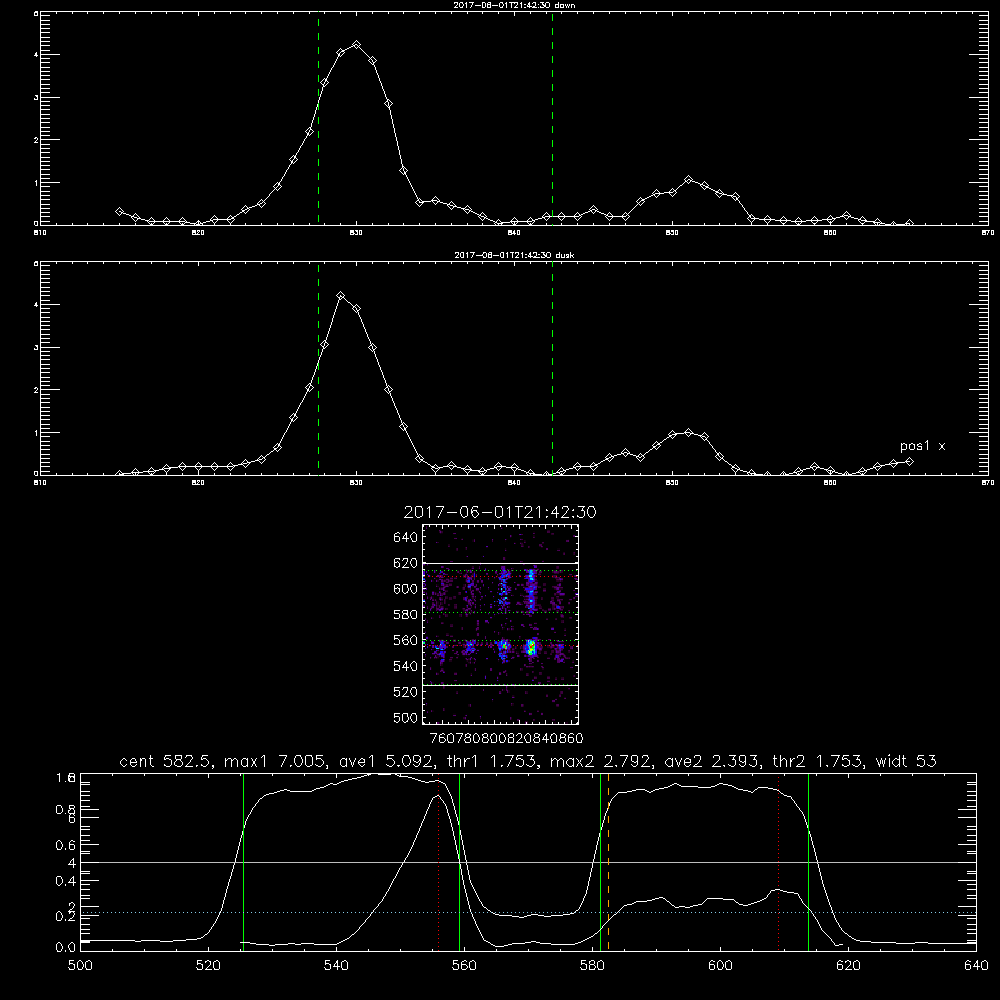This screenshot has height=1000, width=1000.
Task: Click the 870 label on dawn plot x-axis
Action: (x=988, y=233)
